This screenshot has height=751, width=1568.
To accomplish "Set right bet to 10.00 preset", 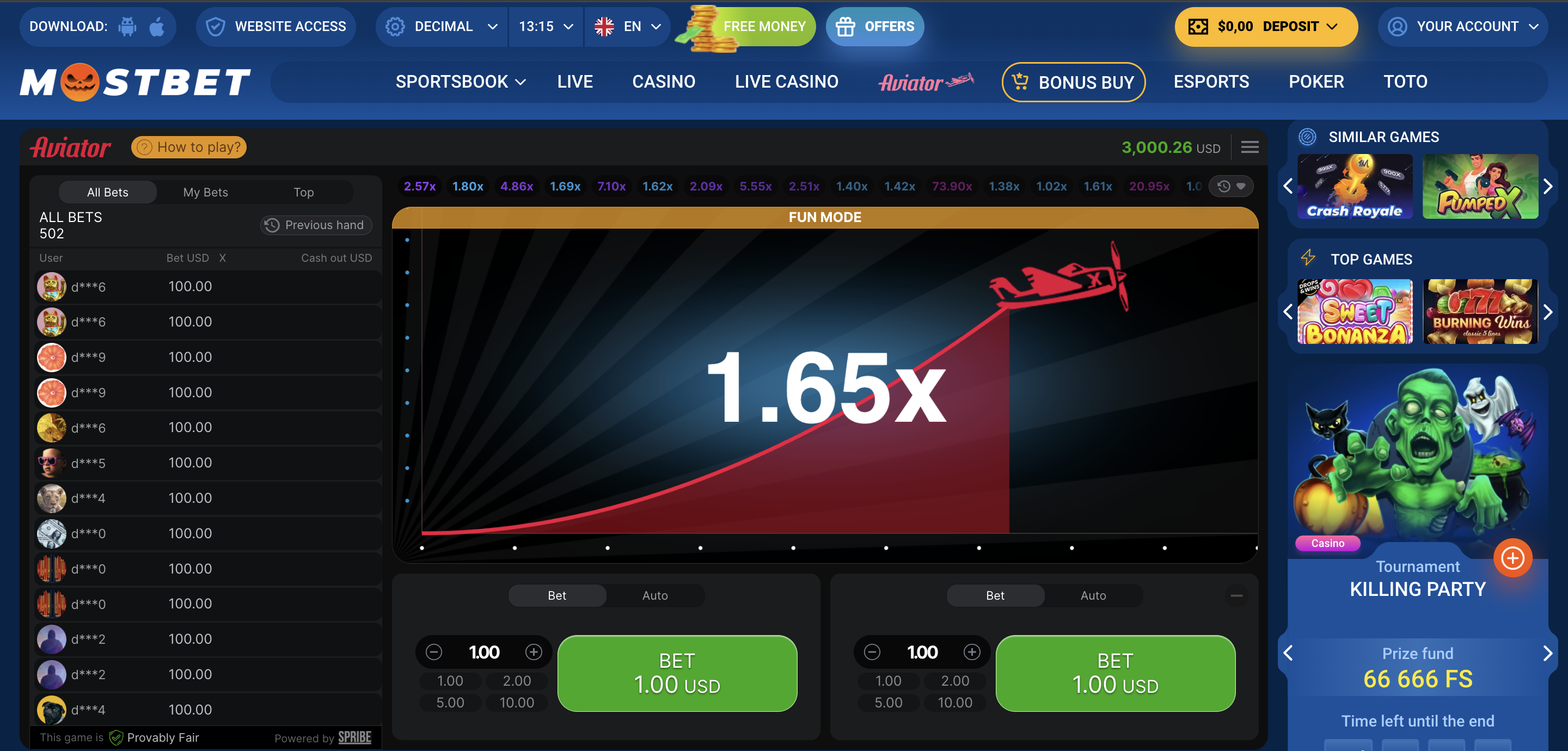I will click(955, 703).
